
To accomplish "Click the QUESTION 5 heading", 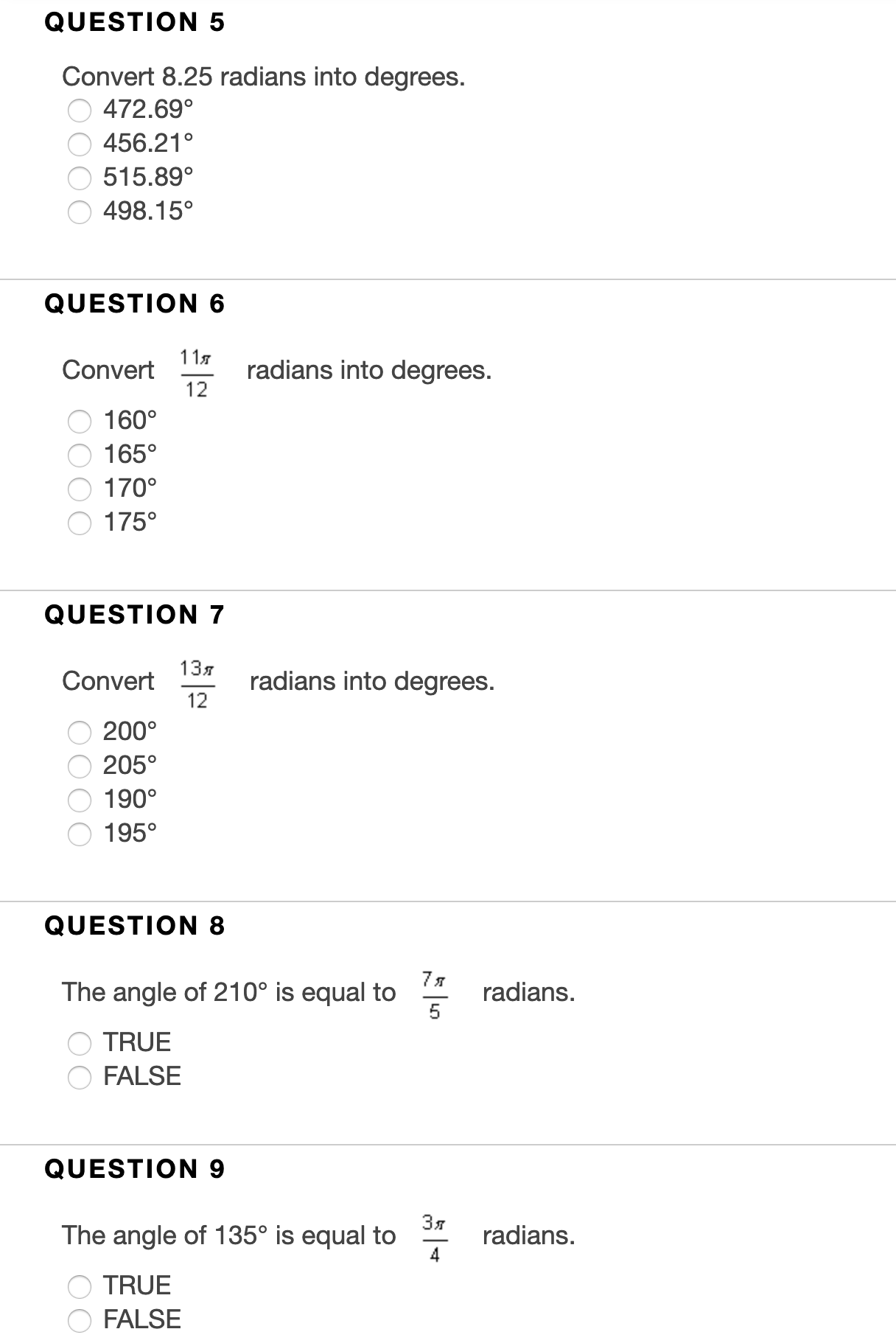I will tap(133, 22).
